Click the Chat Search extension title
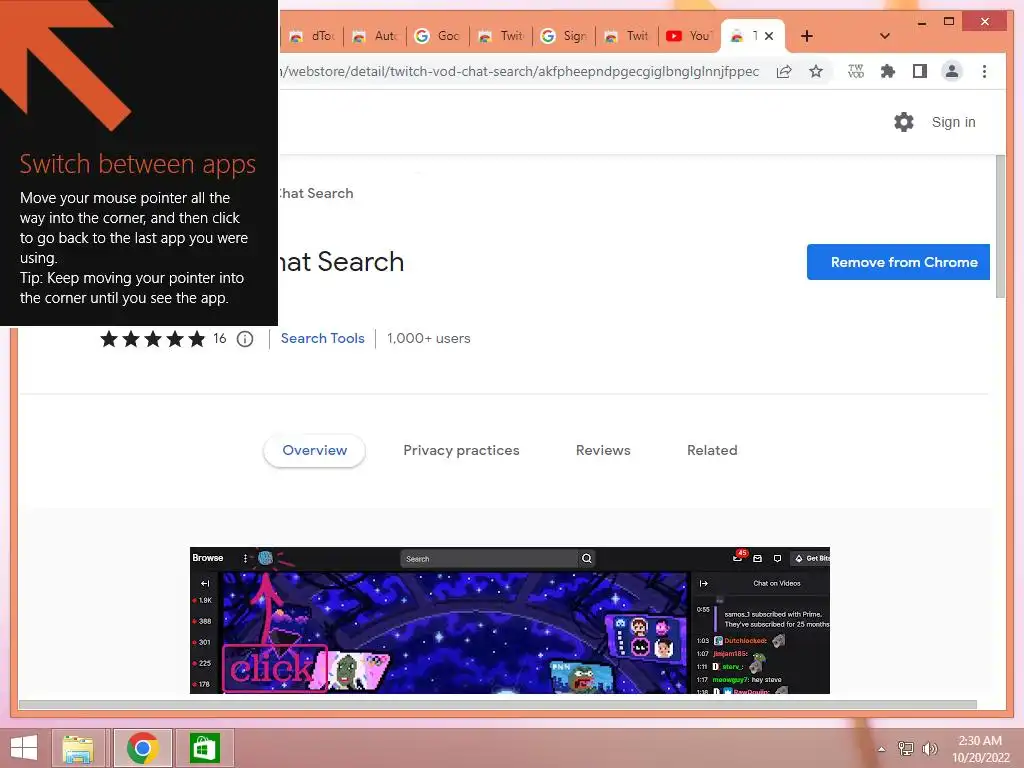 click(342, 262)
